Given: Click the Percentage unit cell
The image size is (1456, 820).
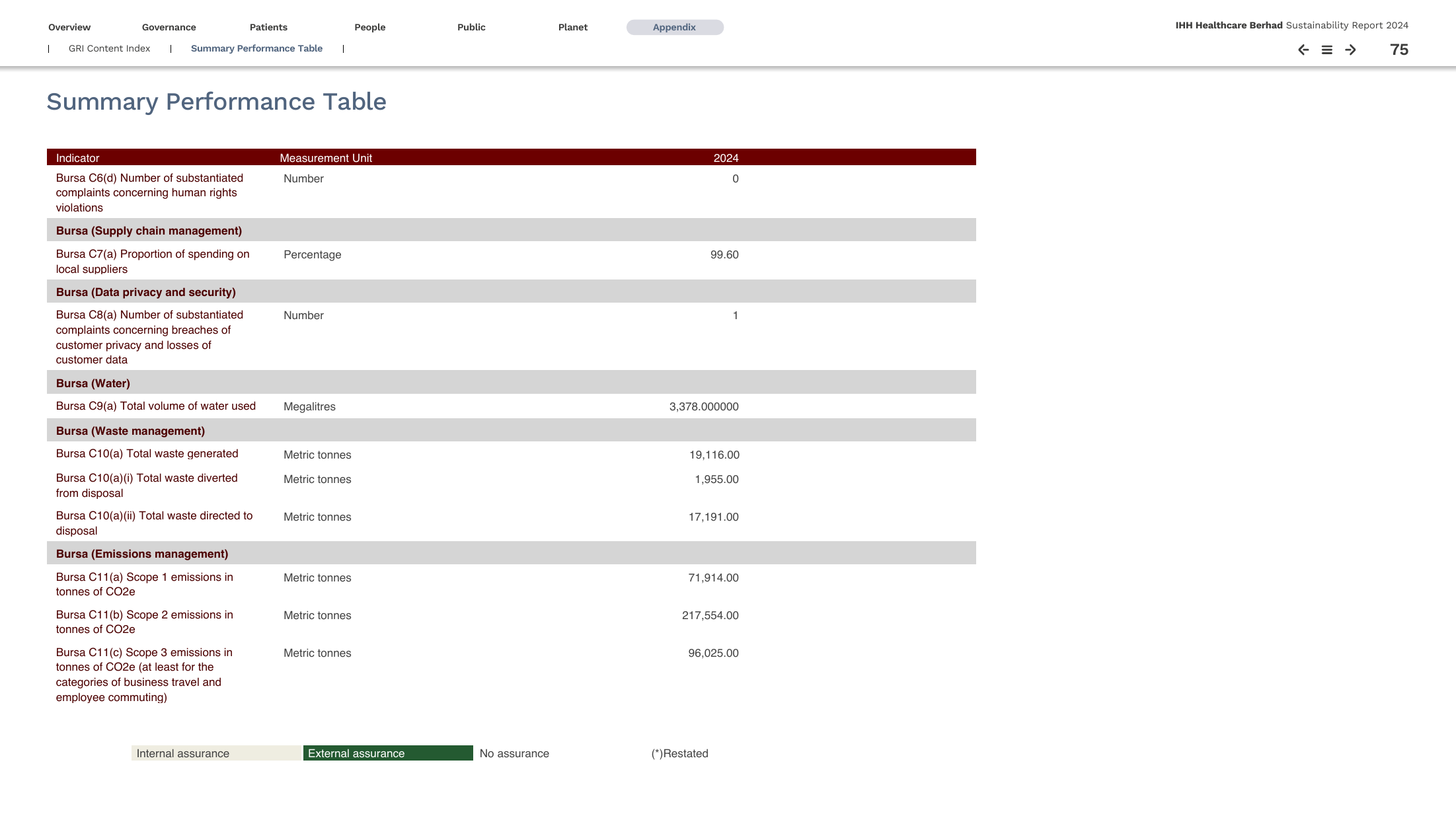Looking at the screenshot, I should click(313, 254).
